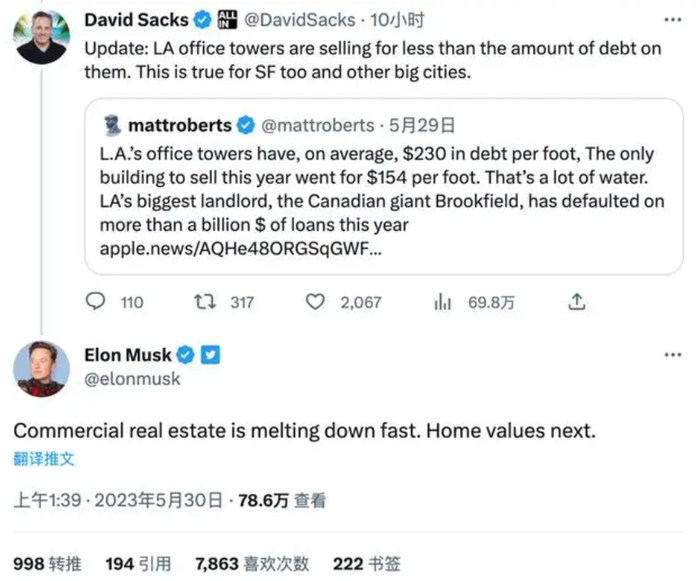
Task: Open David Sacks's profile picture
Action: 41,37
